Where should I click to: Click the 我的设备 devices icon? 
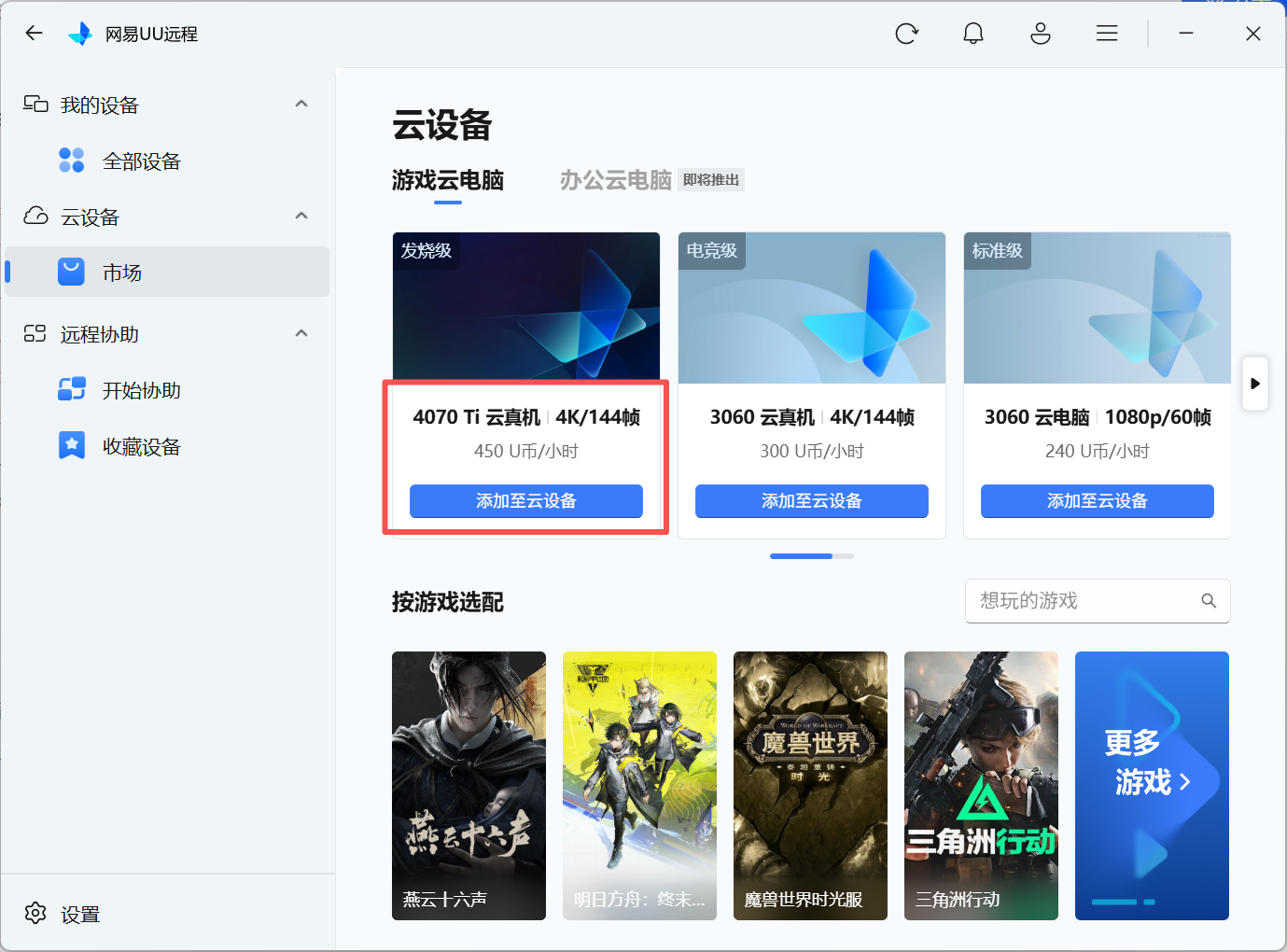point(35,104)
